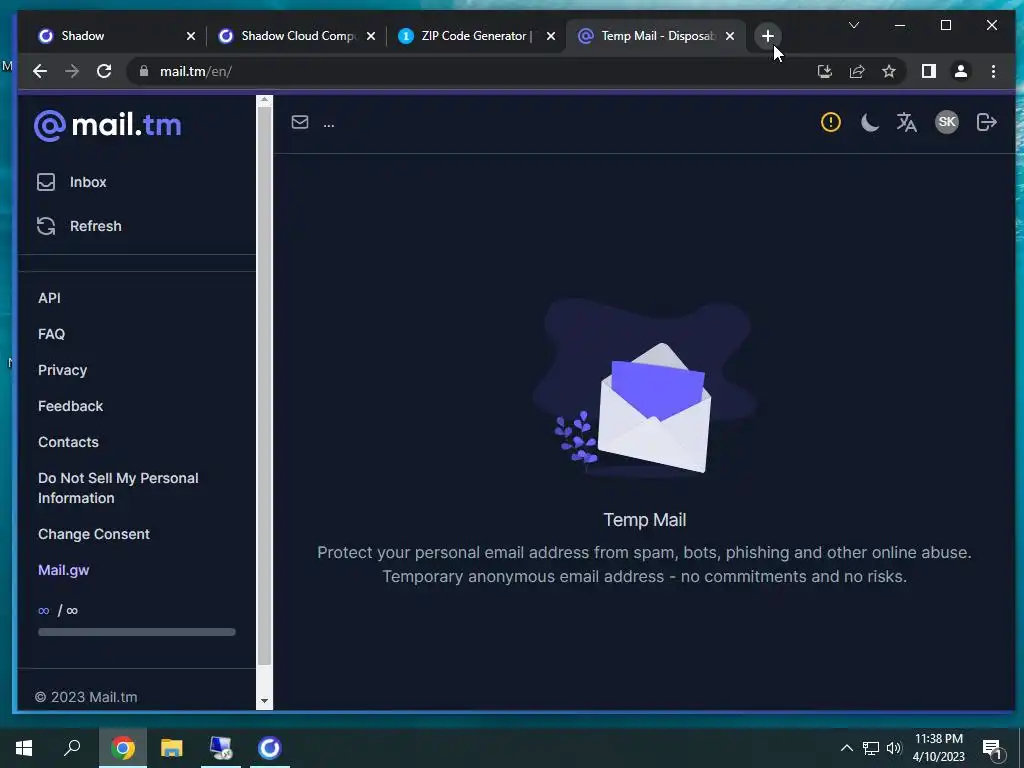
Task: Click the Chrome taskbar icon
Action: pyautogui.click(x=123, y=748)
